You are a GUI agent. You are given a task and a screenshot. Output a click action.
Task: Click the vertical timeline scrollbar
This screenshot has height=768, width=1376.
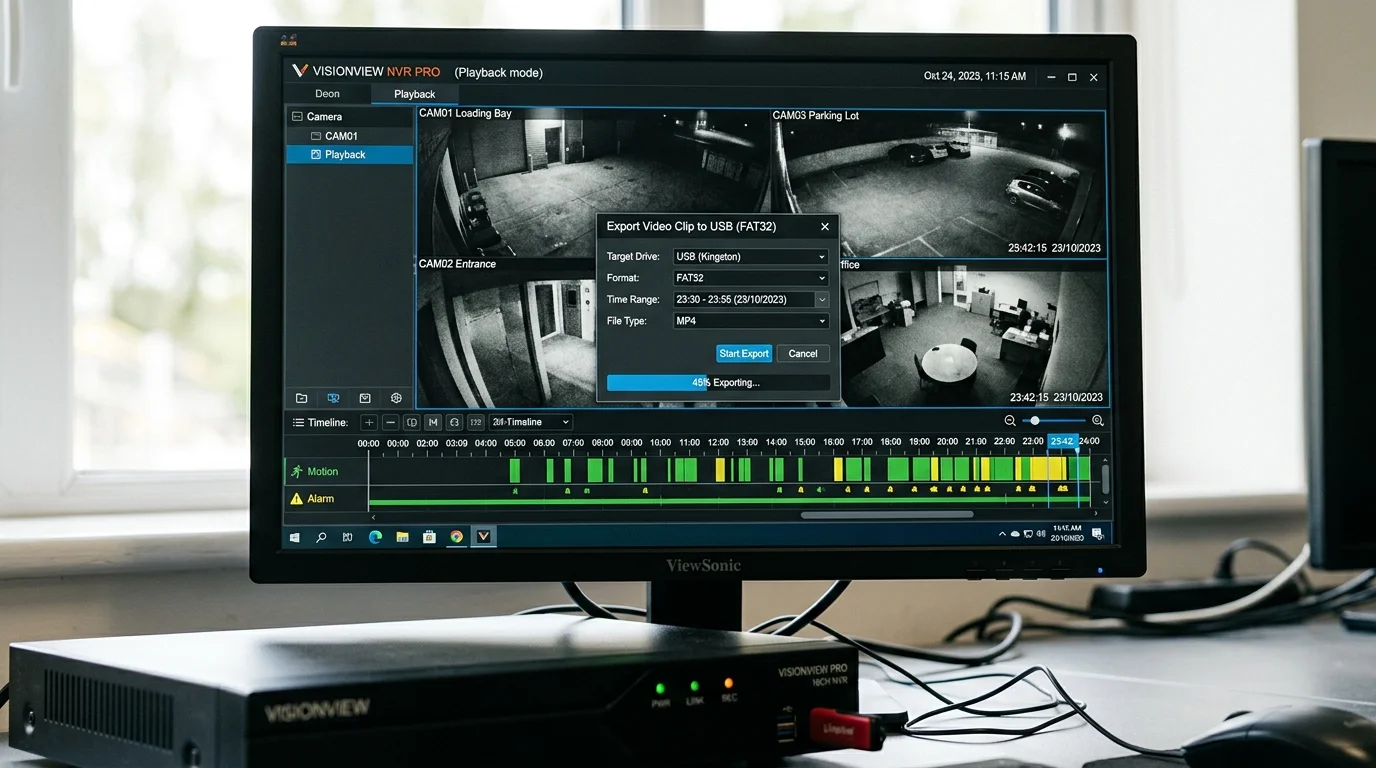click(x=1105, y=482)
